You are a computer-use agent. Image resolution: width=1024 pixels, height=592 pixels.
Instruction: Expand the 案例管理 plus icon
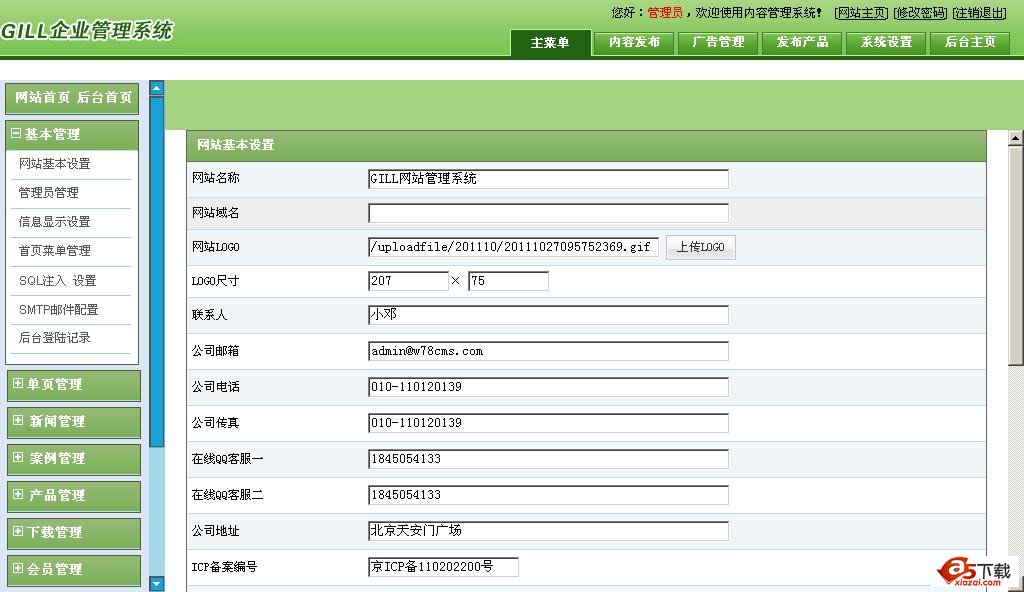pos(17,458)
